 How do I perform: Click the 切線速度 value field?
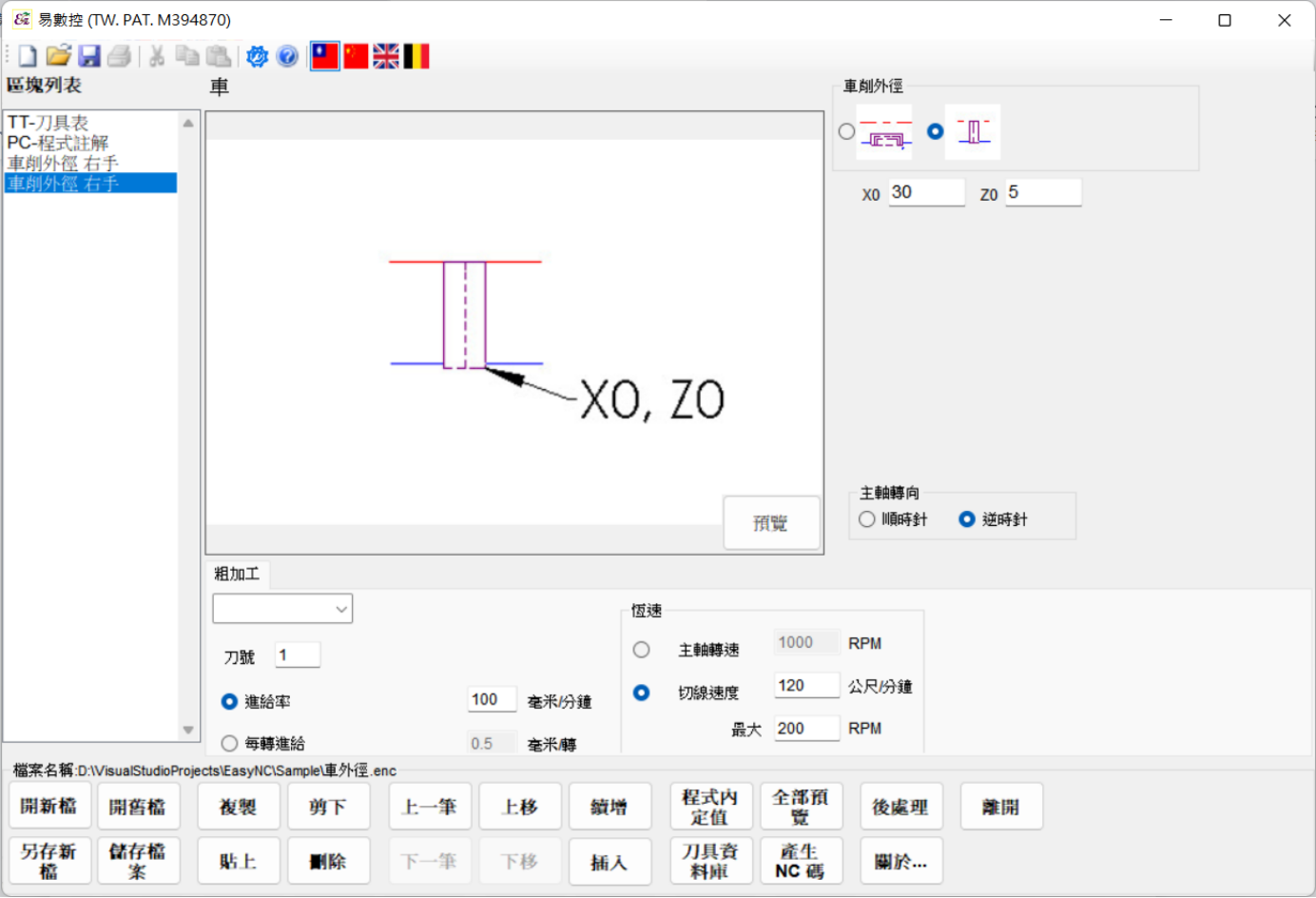tap(807, 686)
